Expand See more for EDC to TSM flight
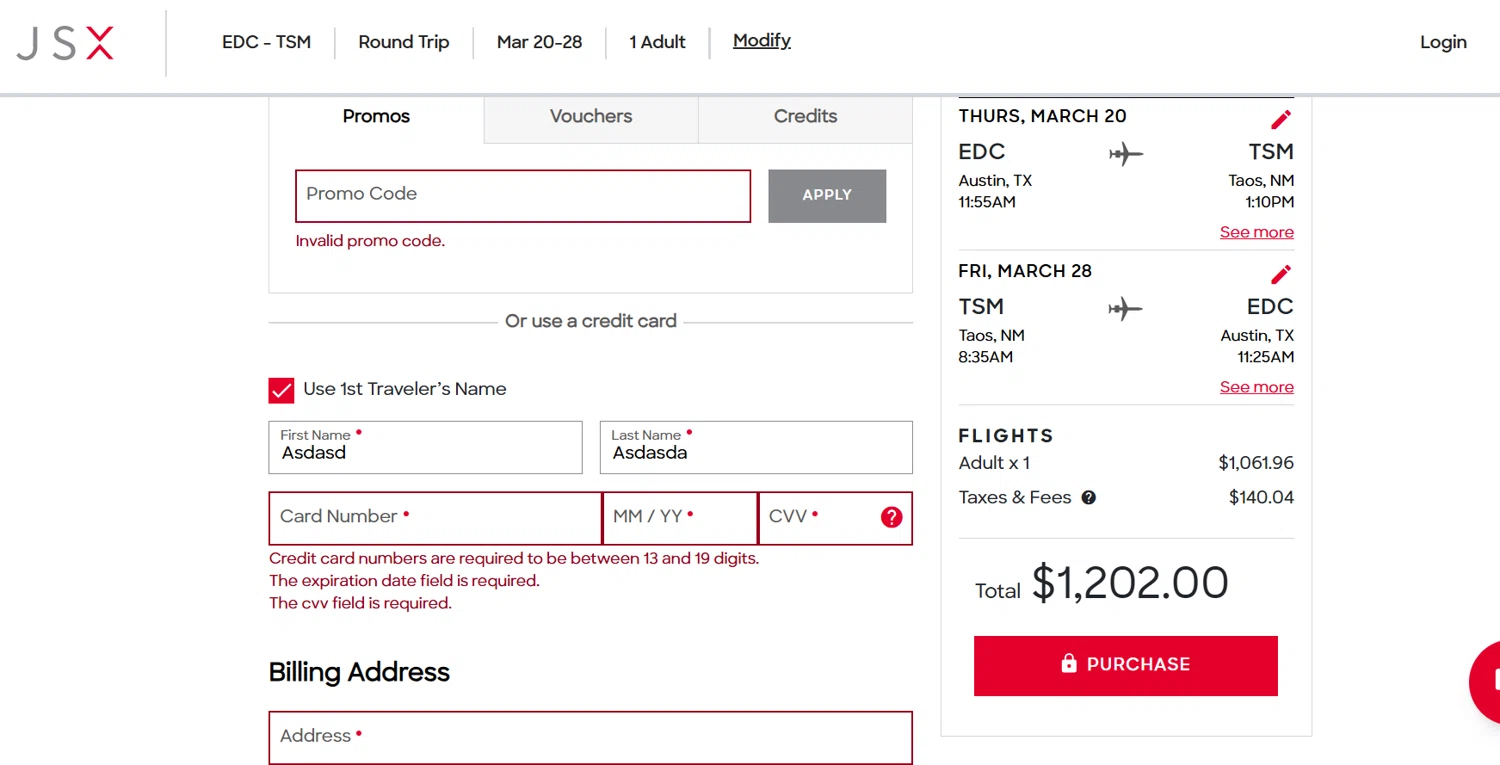 click(x=1256, y=232)
